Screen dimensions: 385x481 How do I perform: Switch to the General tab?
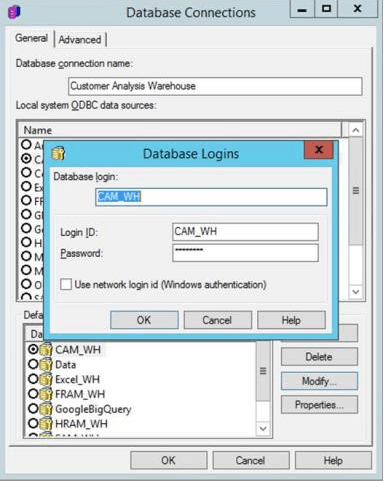click(31, 38)
